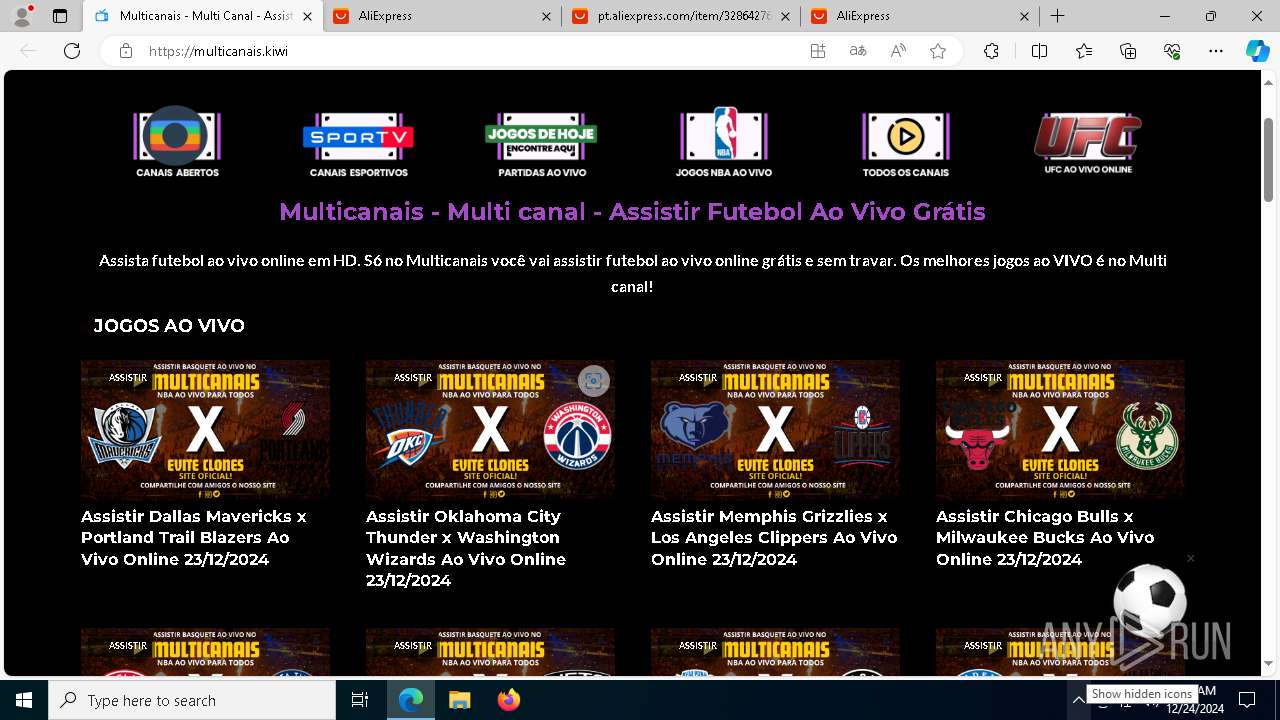Open the Canais Abertos category icon
This screenshot has width=1280, height=720.
click(x=177, y=142)
